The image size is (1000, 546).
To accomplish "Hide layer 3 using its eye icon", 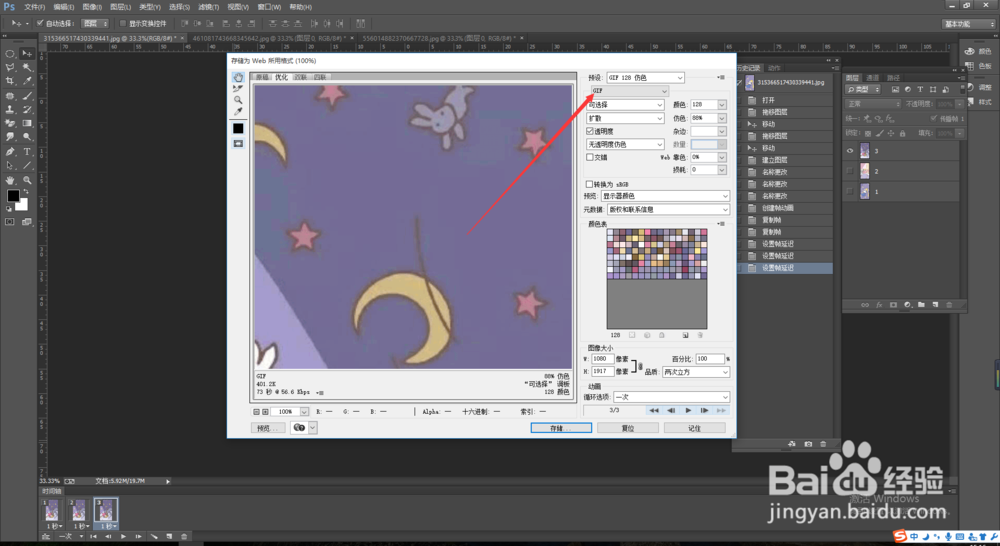I will tap(849, 151).
